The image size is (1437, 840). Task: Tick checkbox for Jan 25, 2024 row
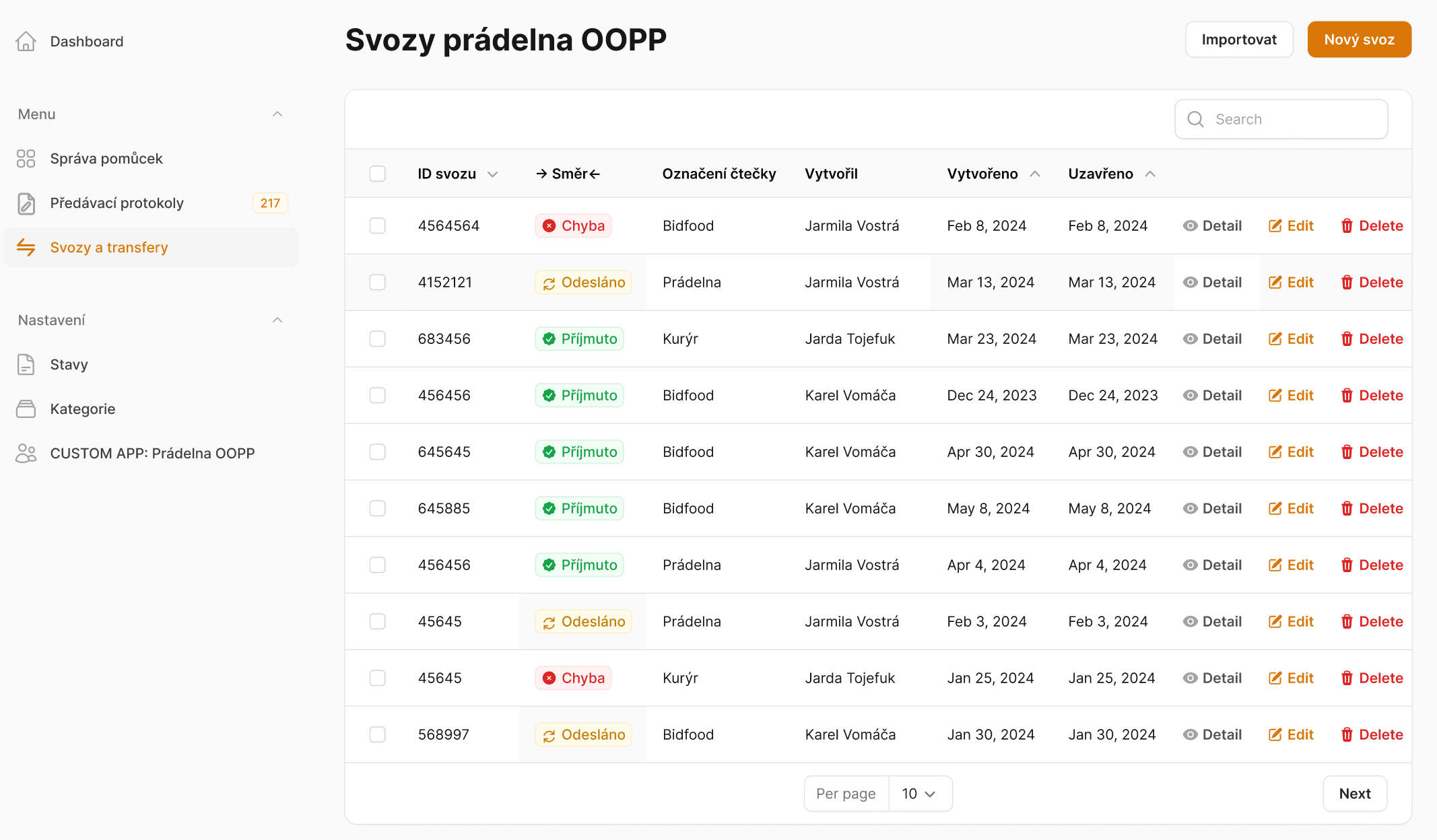pyautogui.click(x=377, y=678)
